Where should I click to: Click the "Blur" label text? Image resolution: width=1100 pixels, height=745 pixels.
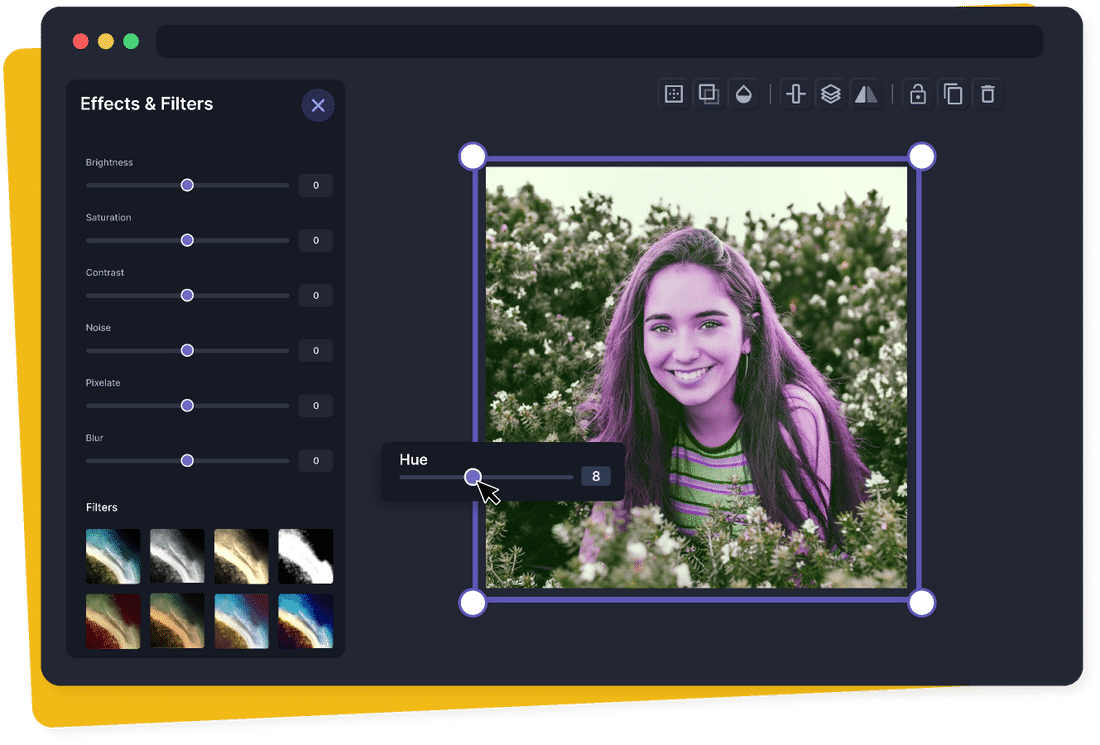tap(95, 438)
